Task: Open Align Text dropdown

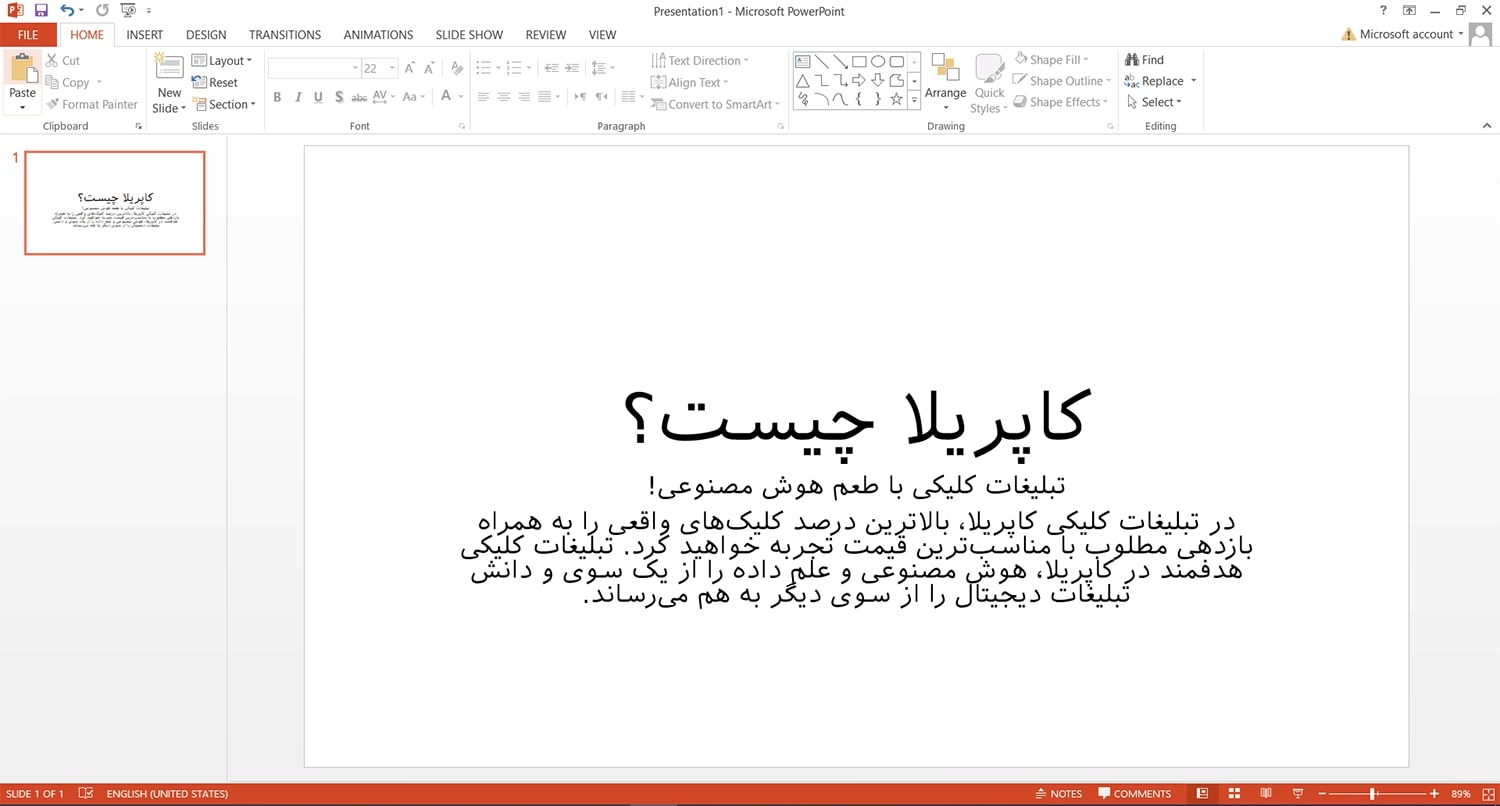Action: click(689, 82)
